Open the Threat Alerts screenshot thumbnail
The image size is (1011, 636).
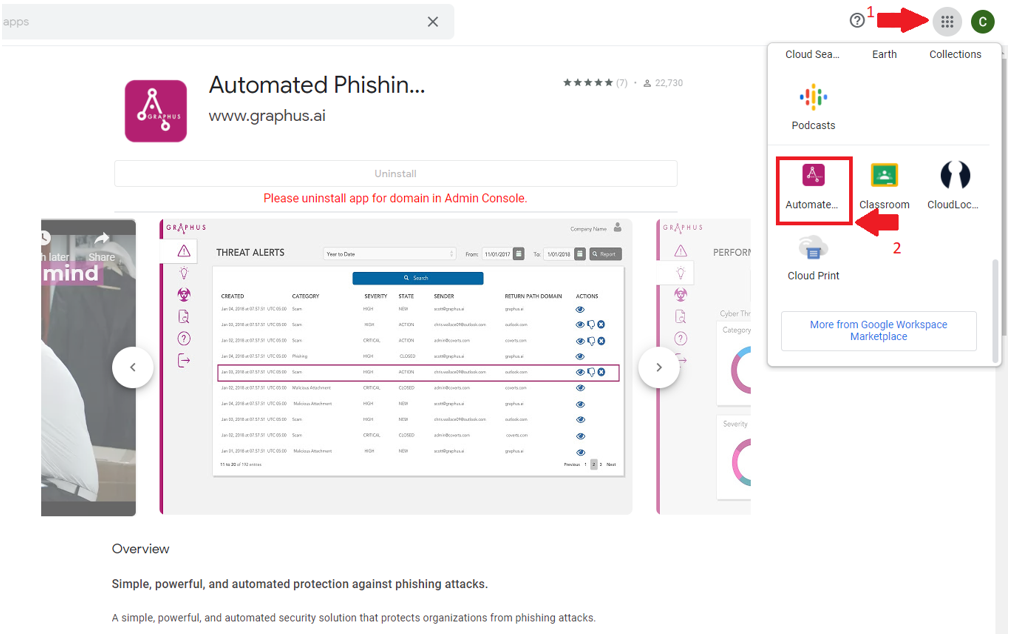pos(395,366)
